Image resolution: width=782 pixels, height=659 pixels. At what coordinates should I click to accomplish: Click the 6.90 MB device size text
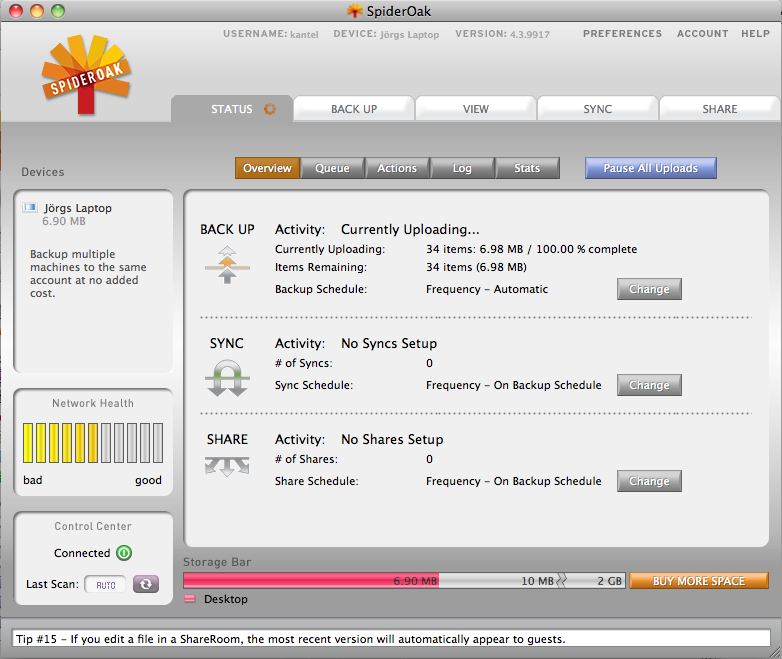point(64,221)
